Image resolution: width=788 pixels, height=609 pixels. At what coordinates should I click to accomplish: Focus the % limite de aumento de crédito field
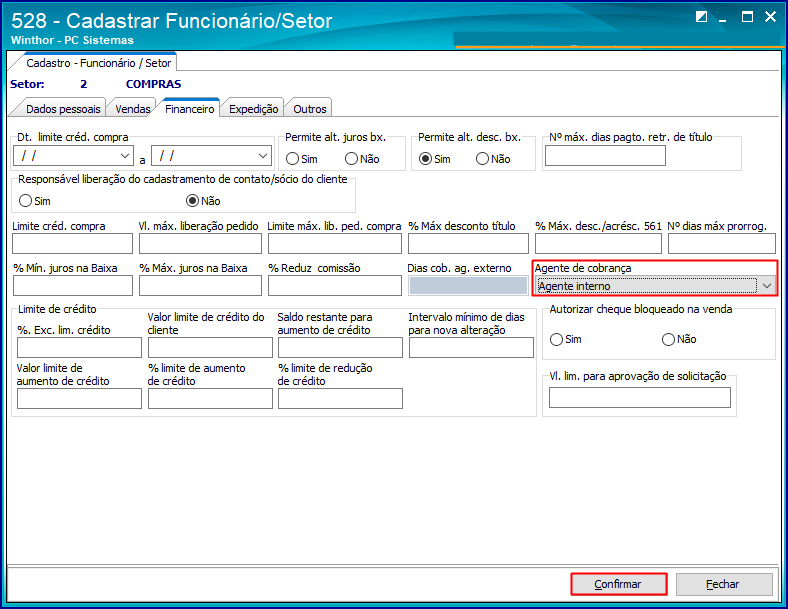(x=210, y=398)
